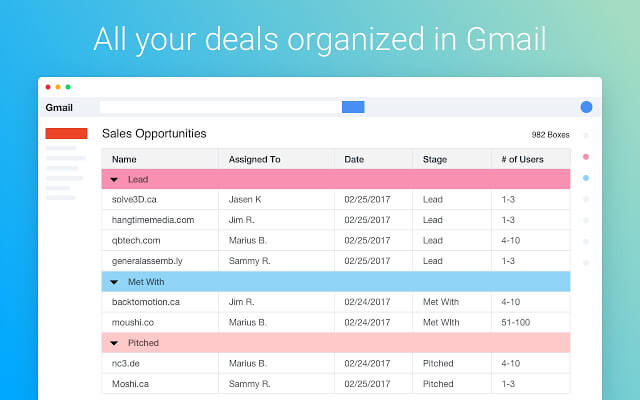The image size is (640, 400).
Task: Click the # of Users column header
Action: pyautogui.click(x=523, y=159)
